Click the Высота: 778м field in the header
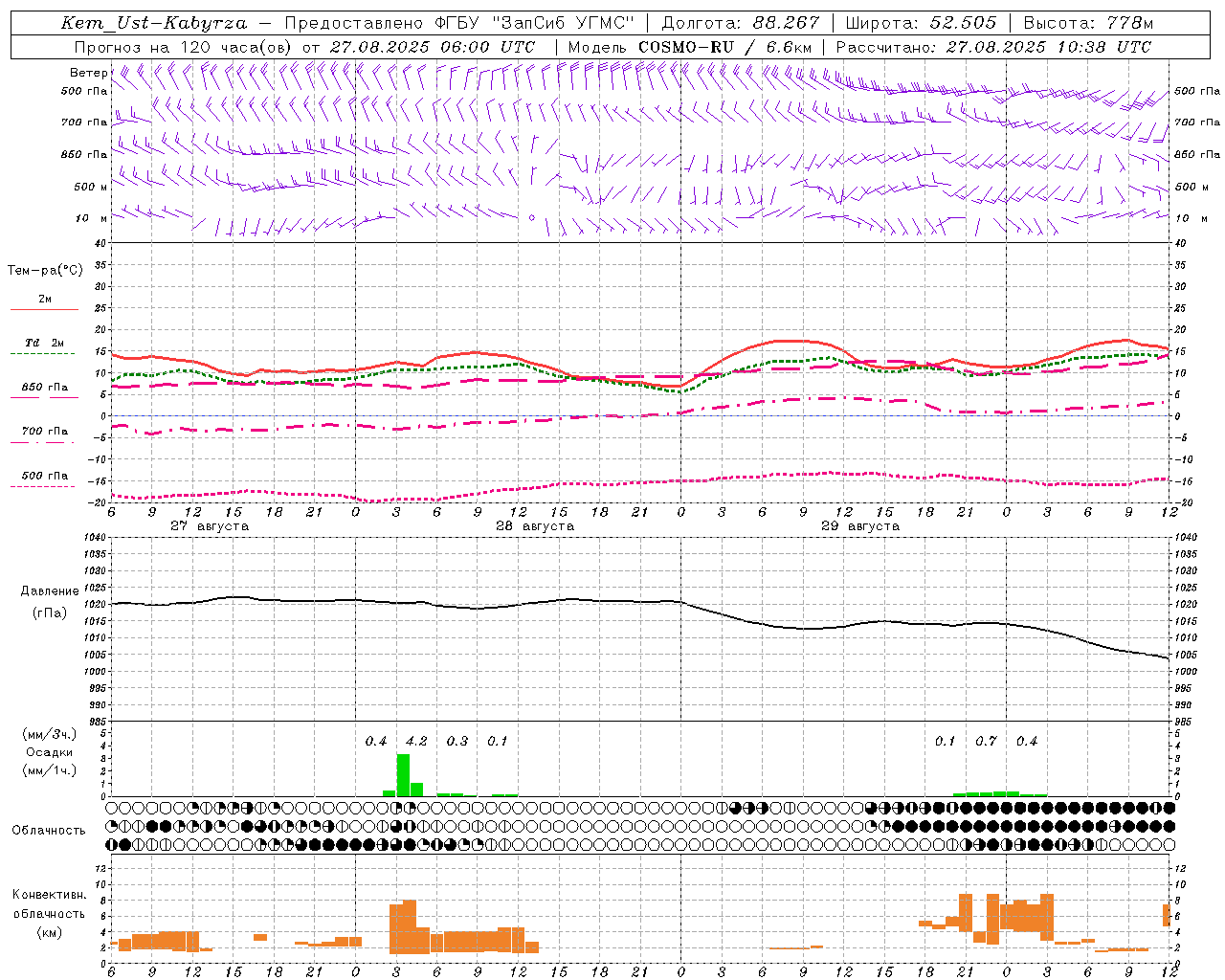Viewport: 1225px width, 980px height. point(1088,23)
